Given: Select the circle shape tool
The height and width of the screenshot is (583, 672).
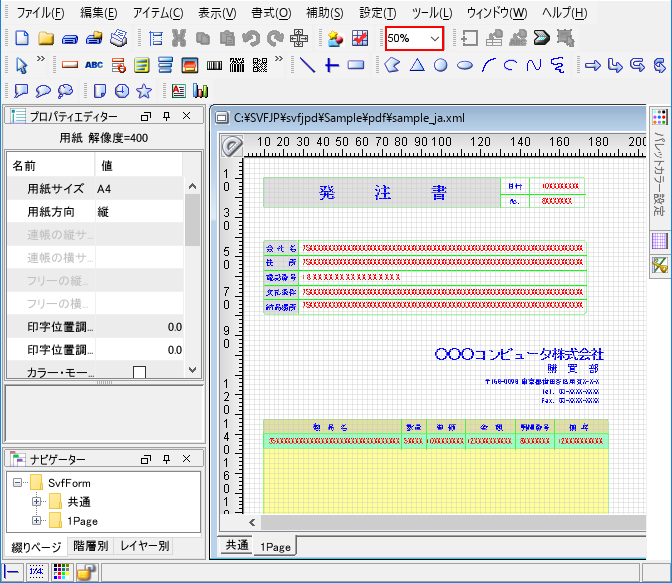Looking at the screenshot, I should [440, 65].
